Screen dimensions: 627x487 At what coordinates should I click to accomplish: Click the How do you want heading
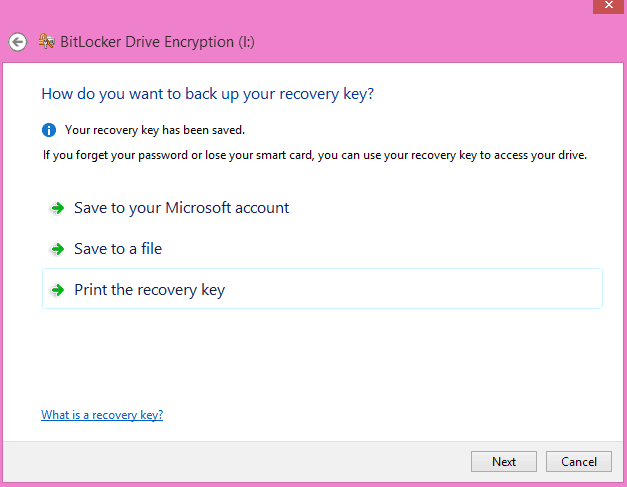click(208, 94)
